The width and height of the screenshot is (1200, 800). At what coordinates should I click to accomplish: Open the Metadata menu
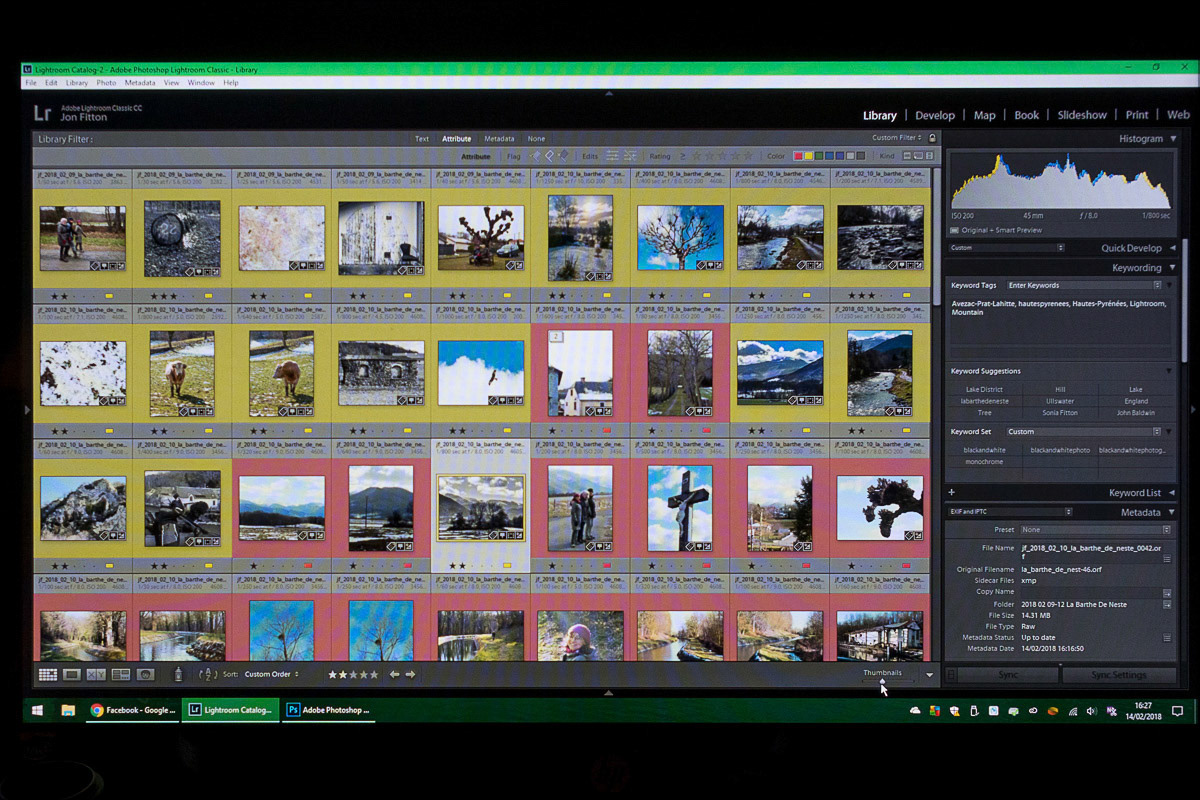coord(140,83)
